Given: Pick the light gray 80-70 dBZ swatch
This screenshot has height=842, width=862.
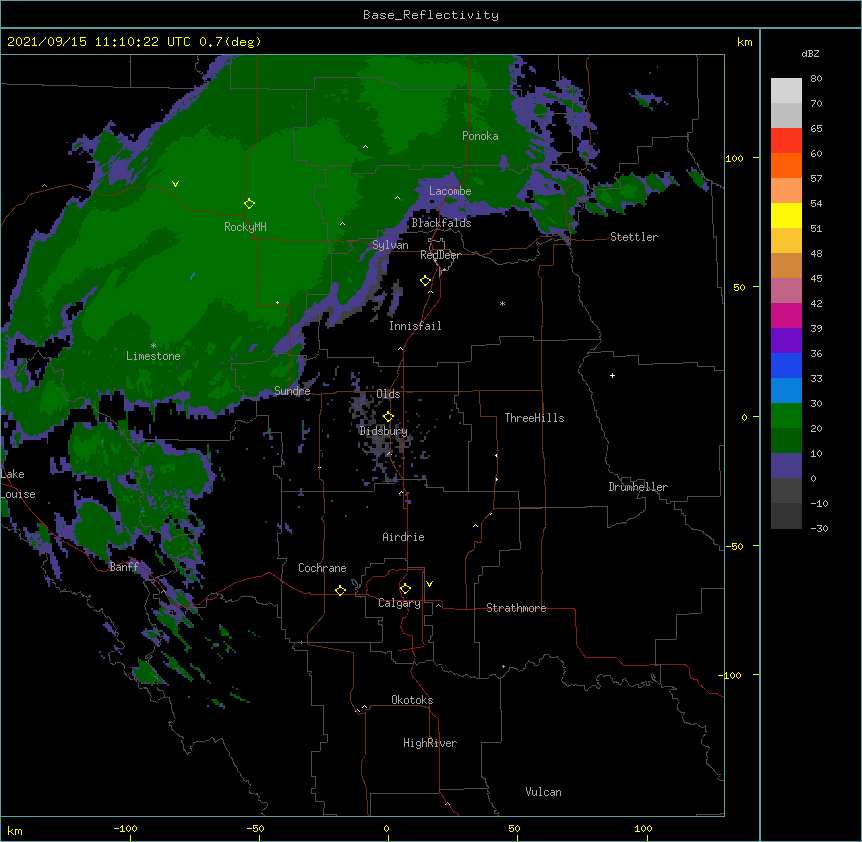Looking at the screenshot, I should tap(786, 91).
